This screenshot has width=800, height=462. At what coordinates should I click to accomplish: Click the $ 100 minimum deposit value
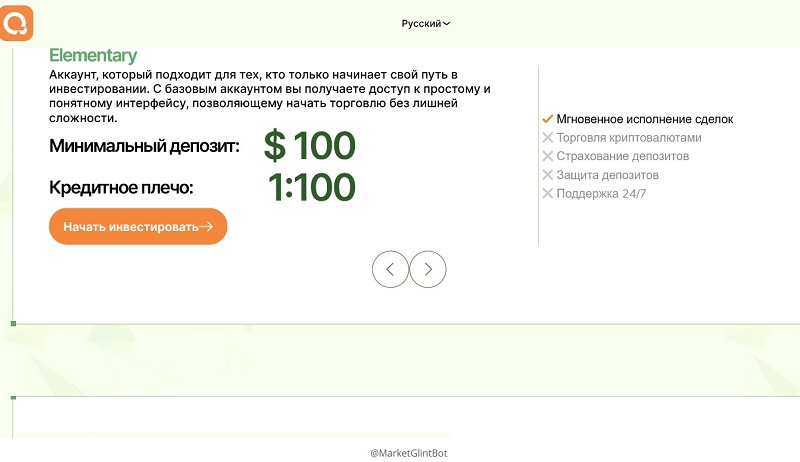(x=310, y=145)
